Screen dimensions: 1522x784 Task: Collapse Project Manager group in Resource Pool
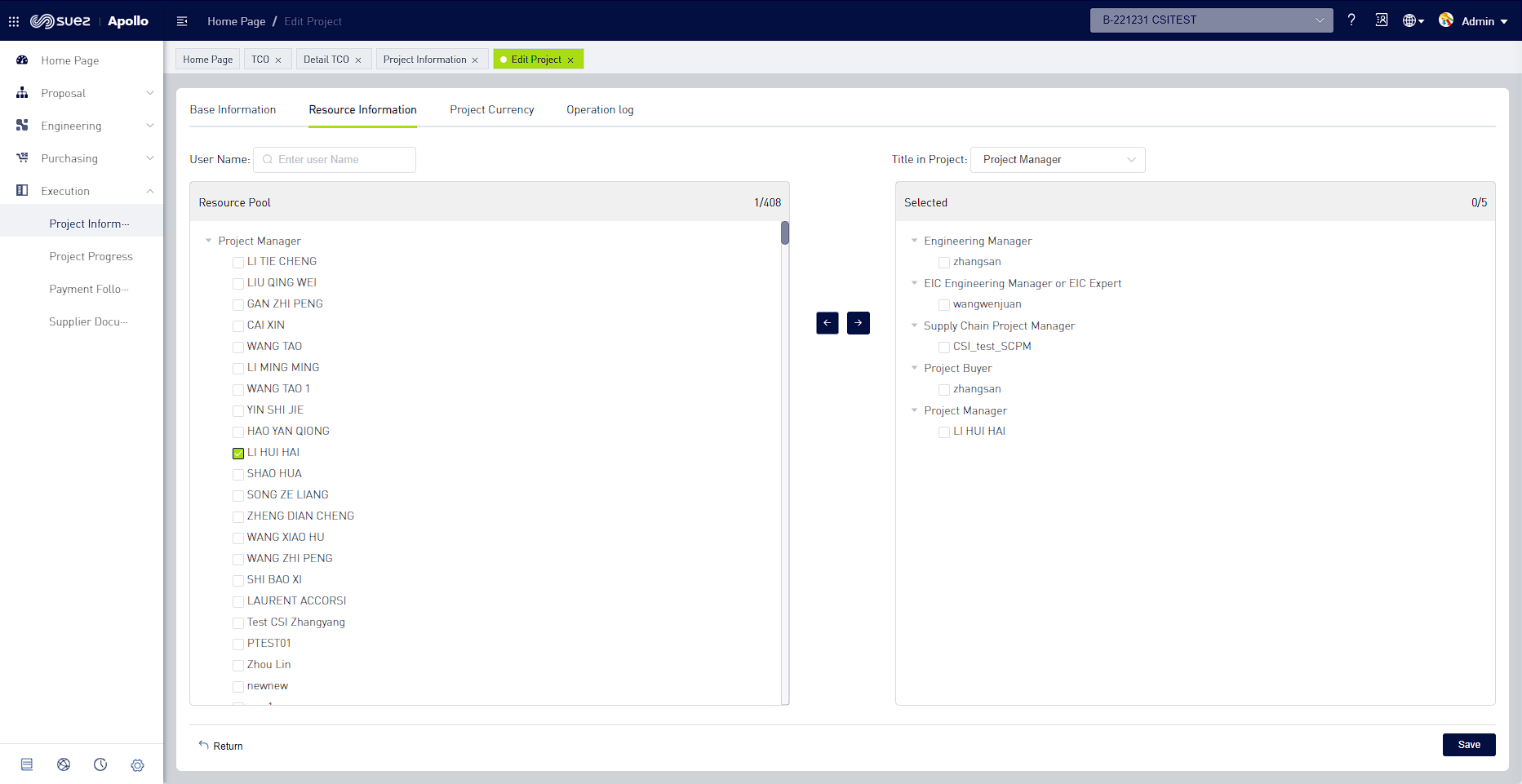click(x=209, y=241)
